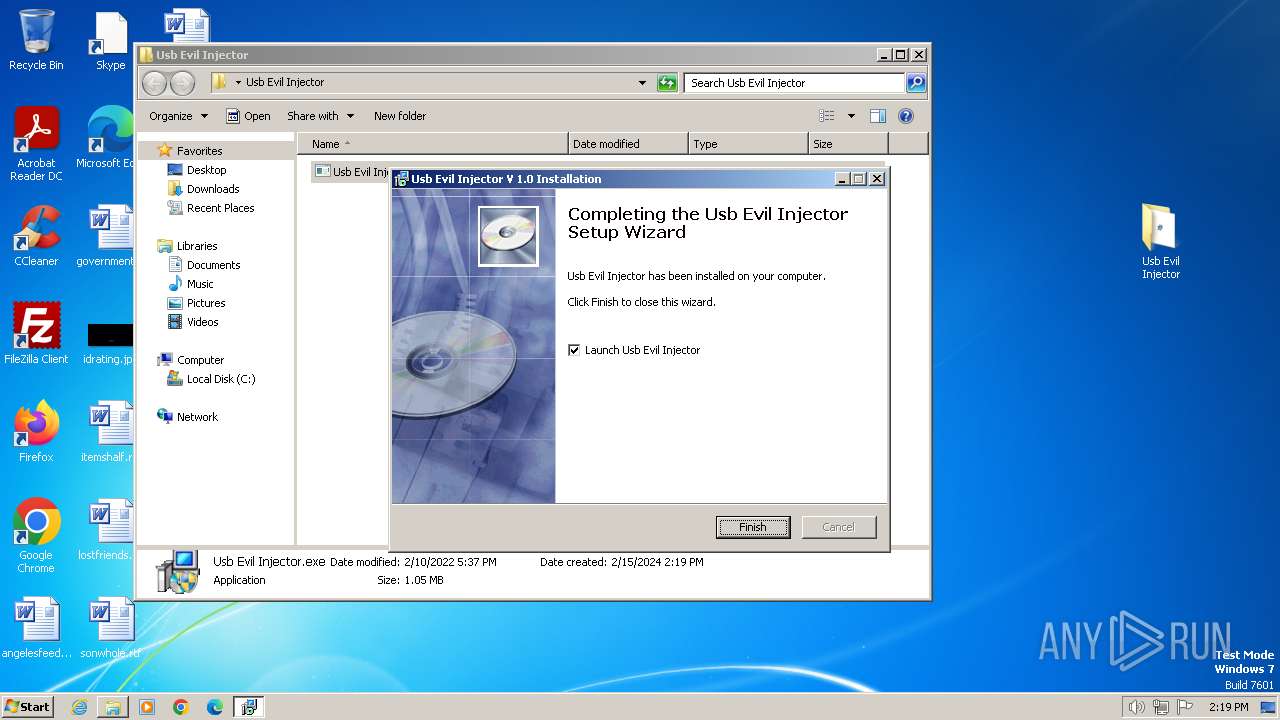
Task: Select the Usb Evil Injector desktop folder
Action: pyautogui.click(x=1161, y=242)
